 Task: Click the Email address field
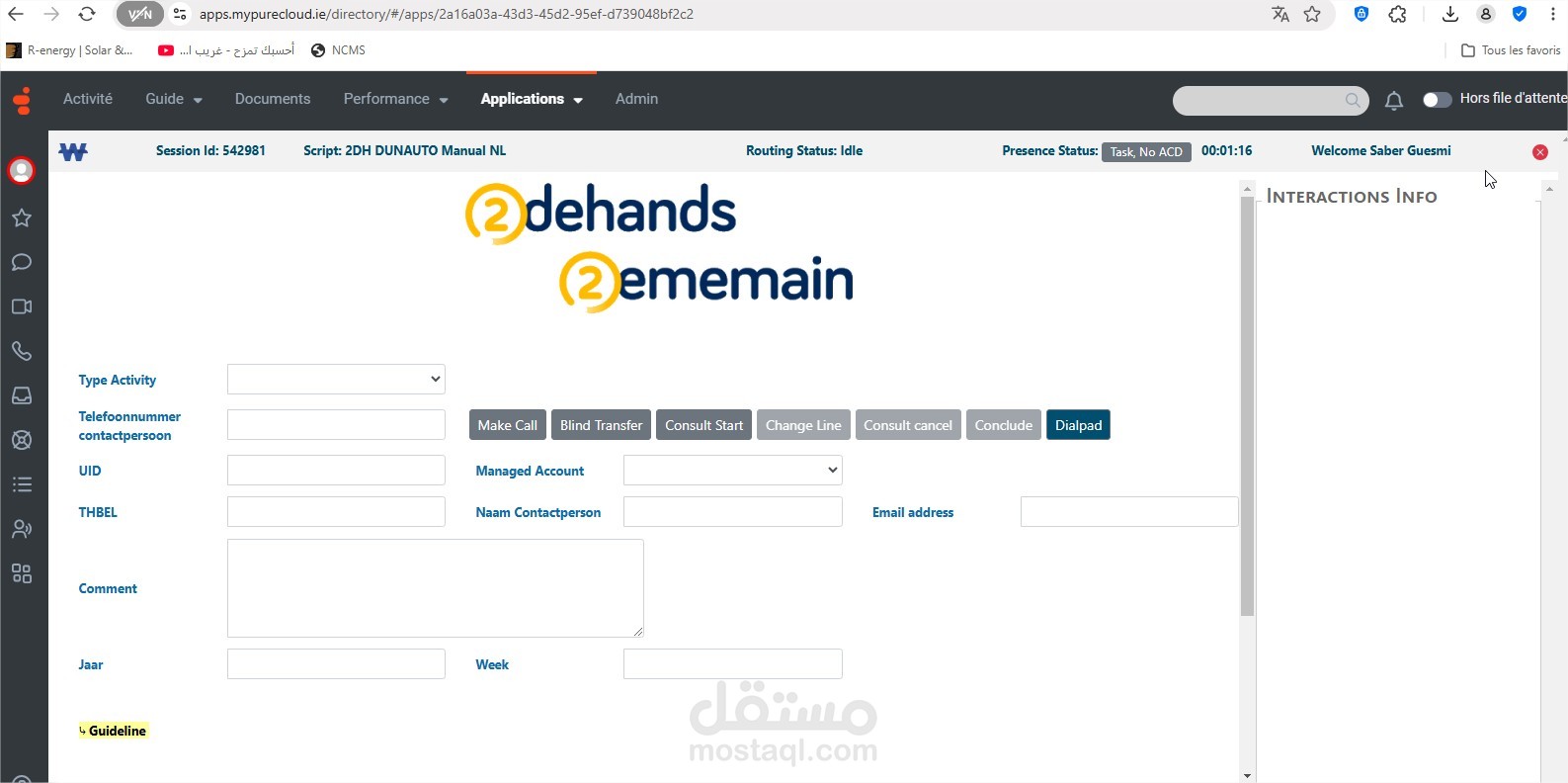pos(1129,512)
